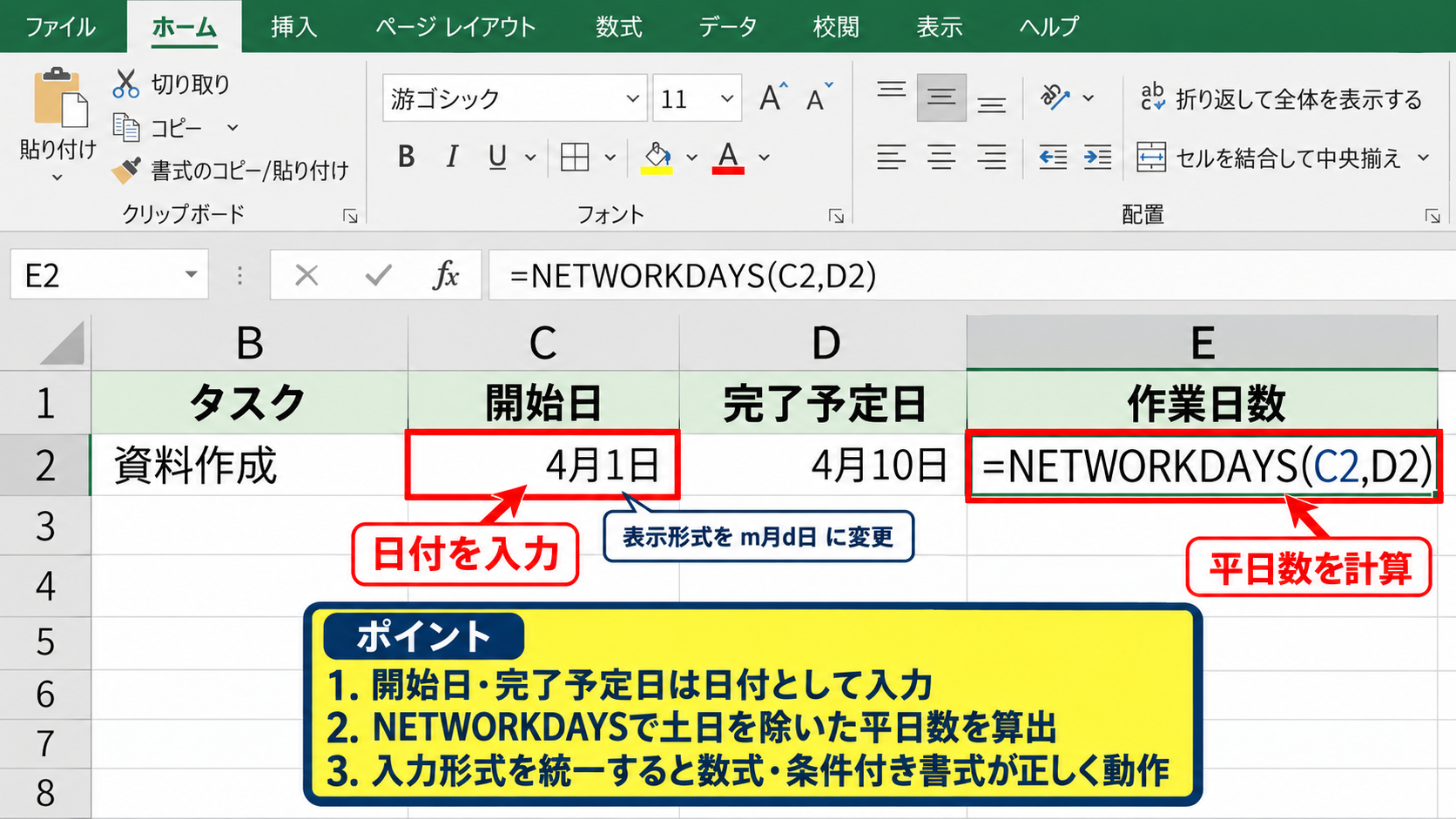
Task: Select cell containing 資料作成
Action: tap(250, 465)
